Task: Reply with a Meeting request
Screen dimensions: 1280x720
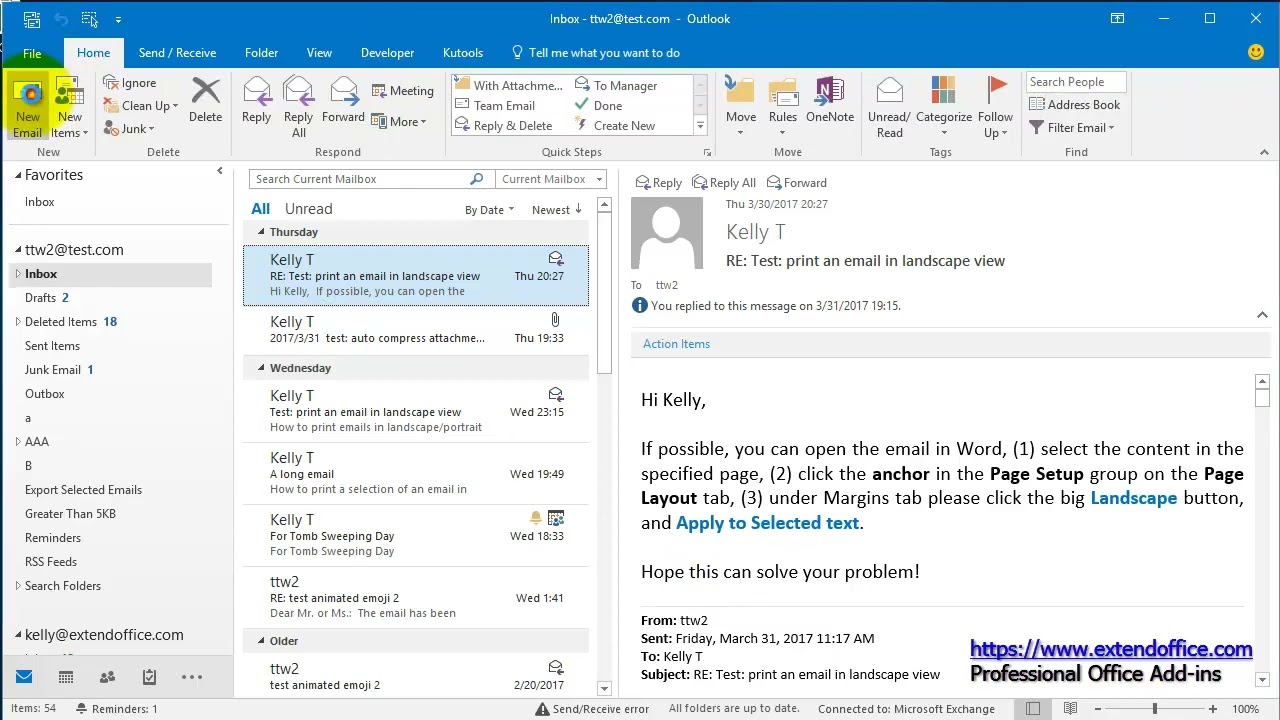Action: pyautogui.click(x=402, y=90)
